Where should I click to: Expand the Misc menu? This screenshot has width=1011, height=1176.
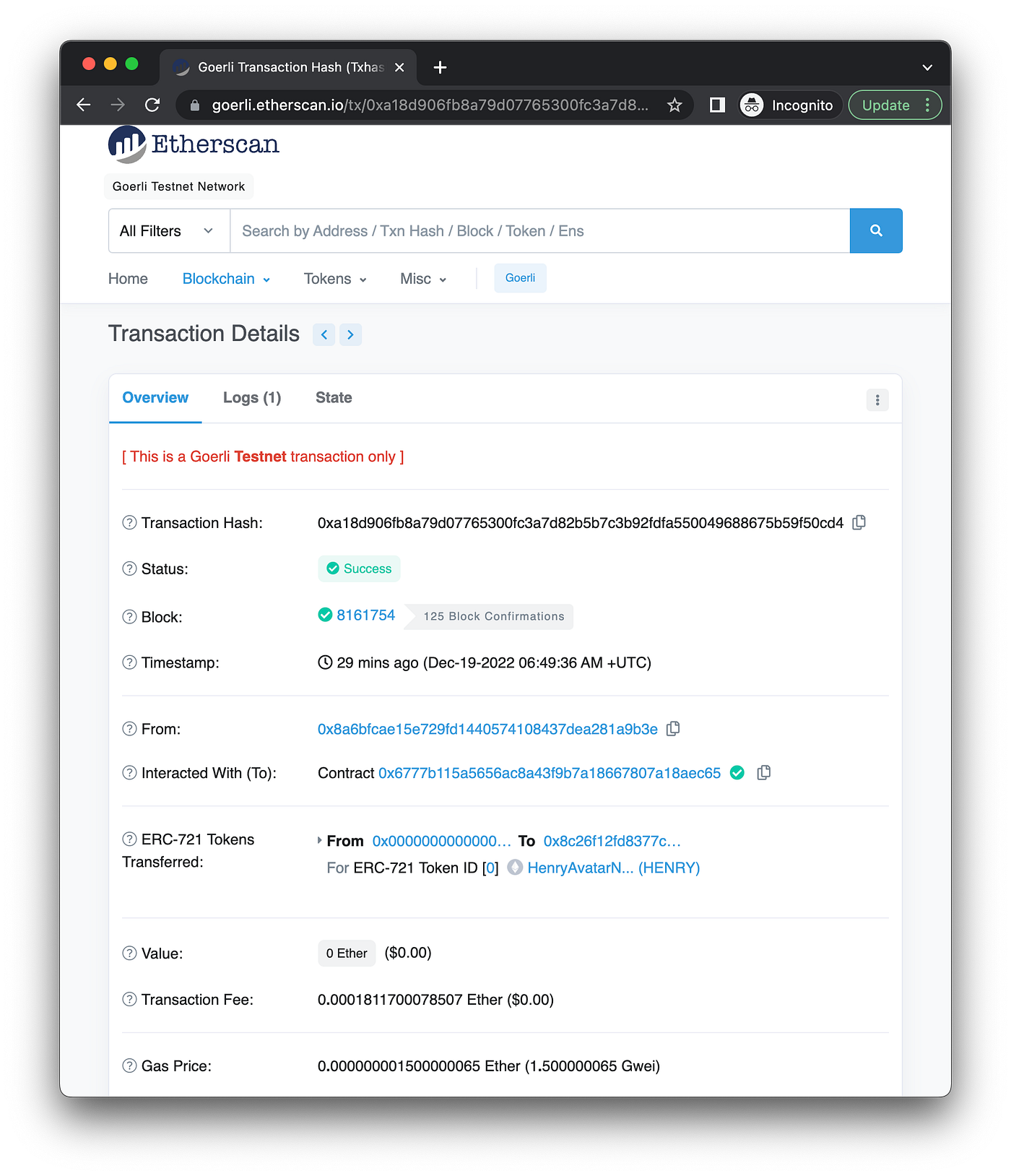tap(424, 279)
